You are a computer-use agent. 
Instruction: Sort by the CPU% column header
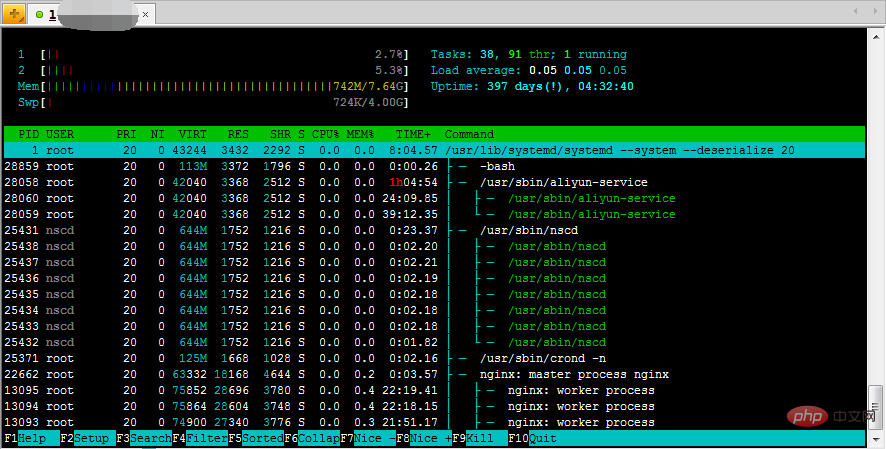(x=326, y=134)
